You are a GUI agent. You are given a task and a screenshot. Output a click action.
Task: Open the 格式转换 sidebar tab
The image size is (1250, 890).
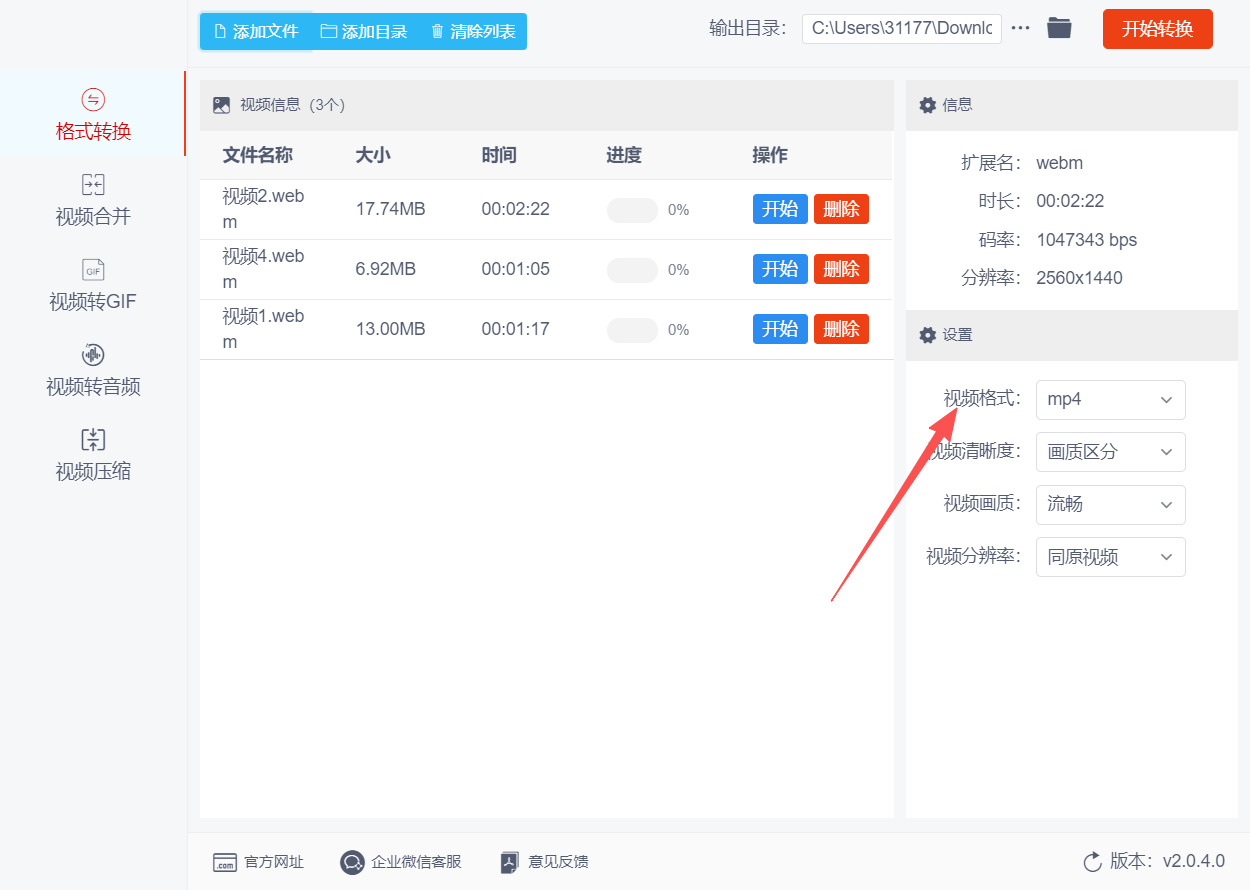click(x=93, y=114)
